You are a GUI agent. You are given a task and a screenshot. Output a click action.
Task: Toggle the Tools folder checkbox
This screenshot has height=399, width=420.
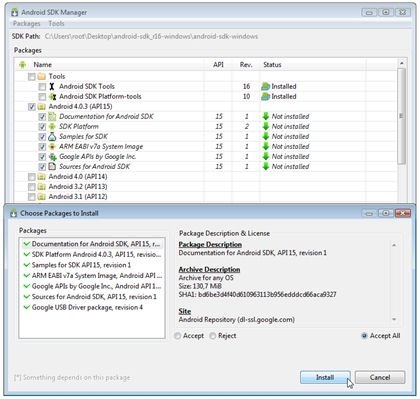click(x=32, y=77)
